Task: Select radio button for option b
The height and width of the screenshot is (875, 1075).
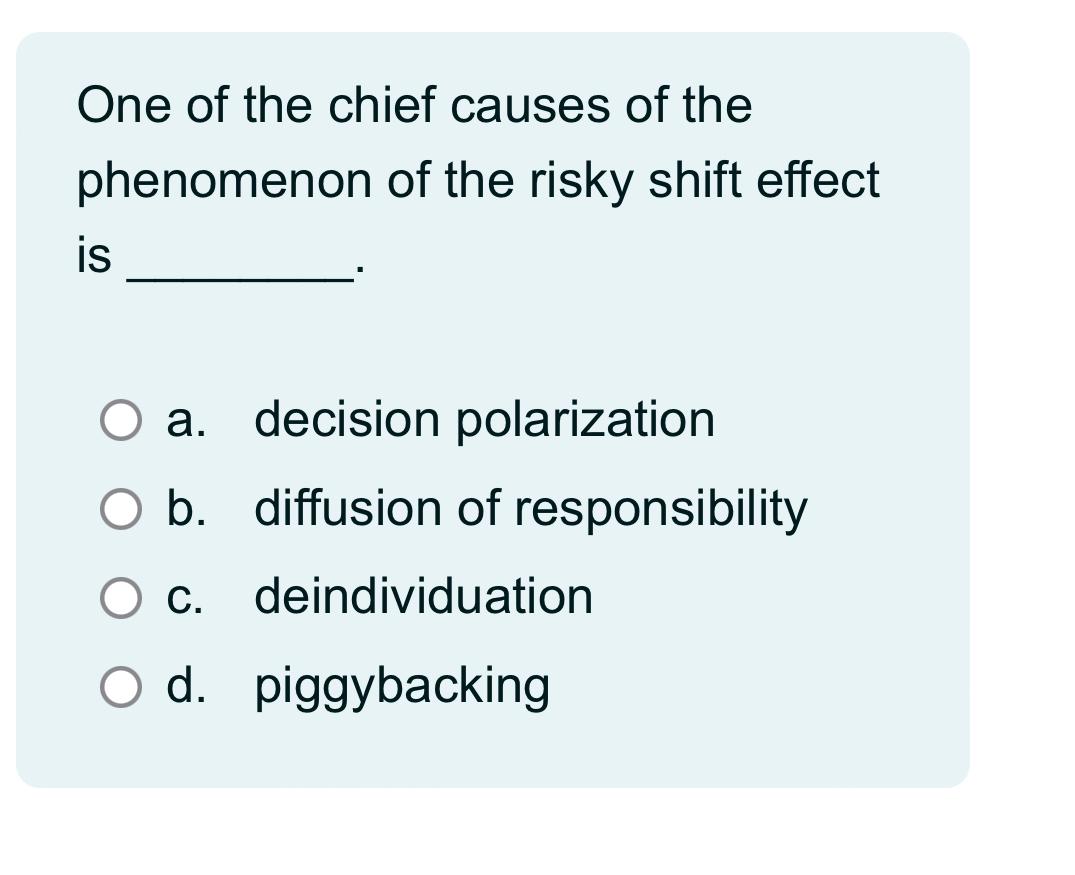Action: point(119,509)
